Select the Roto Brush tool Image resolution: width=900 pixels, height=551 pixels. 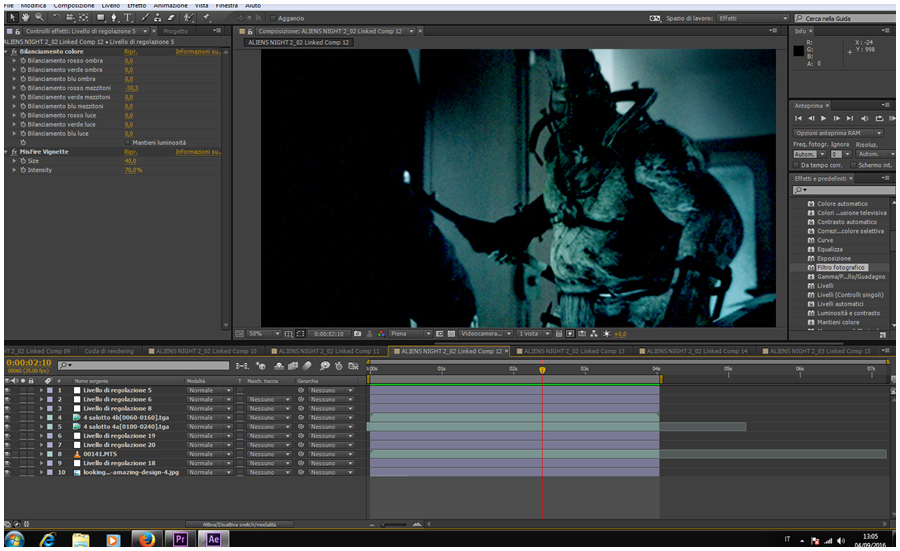(x=188, y=18)
